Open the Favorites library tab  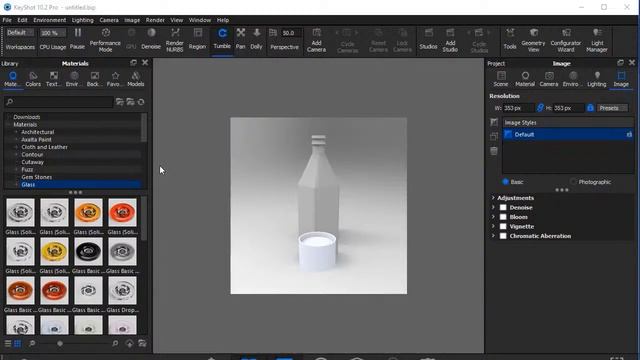click(x=115, y=79)
